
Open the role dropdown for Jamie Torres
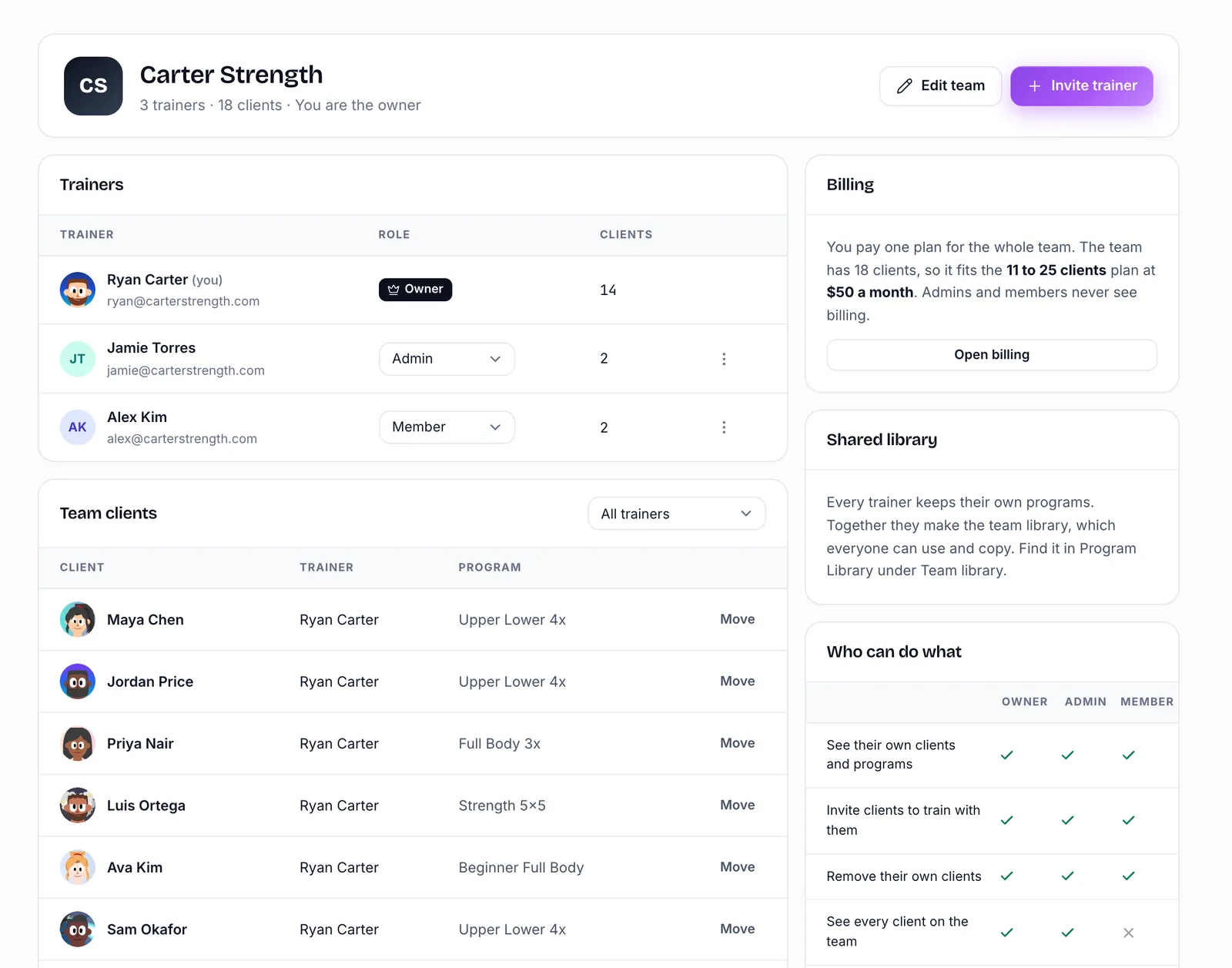tap(447, 359)
